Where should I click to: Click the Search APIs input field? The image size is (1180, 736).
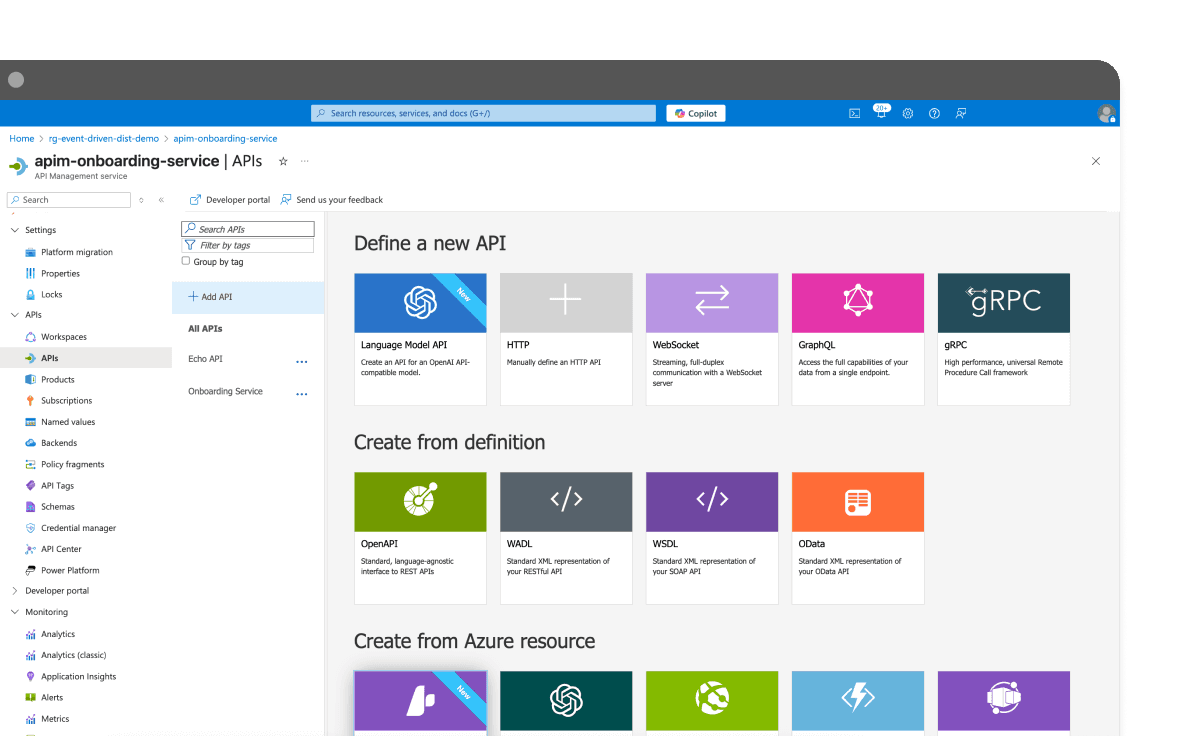pos(247,228)
